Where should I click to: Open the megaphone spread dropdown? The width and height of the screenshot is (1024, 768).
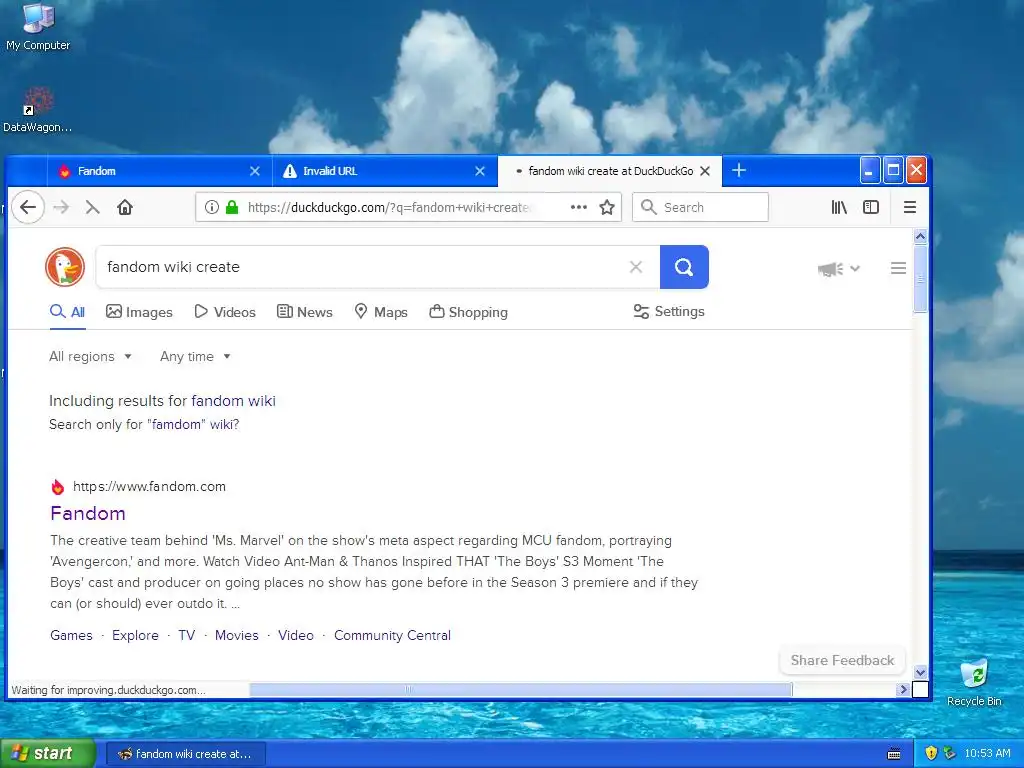tap(839, 268)
